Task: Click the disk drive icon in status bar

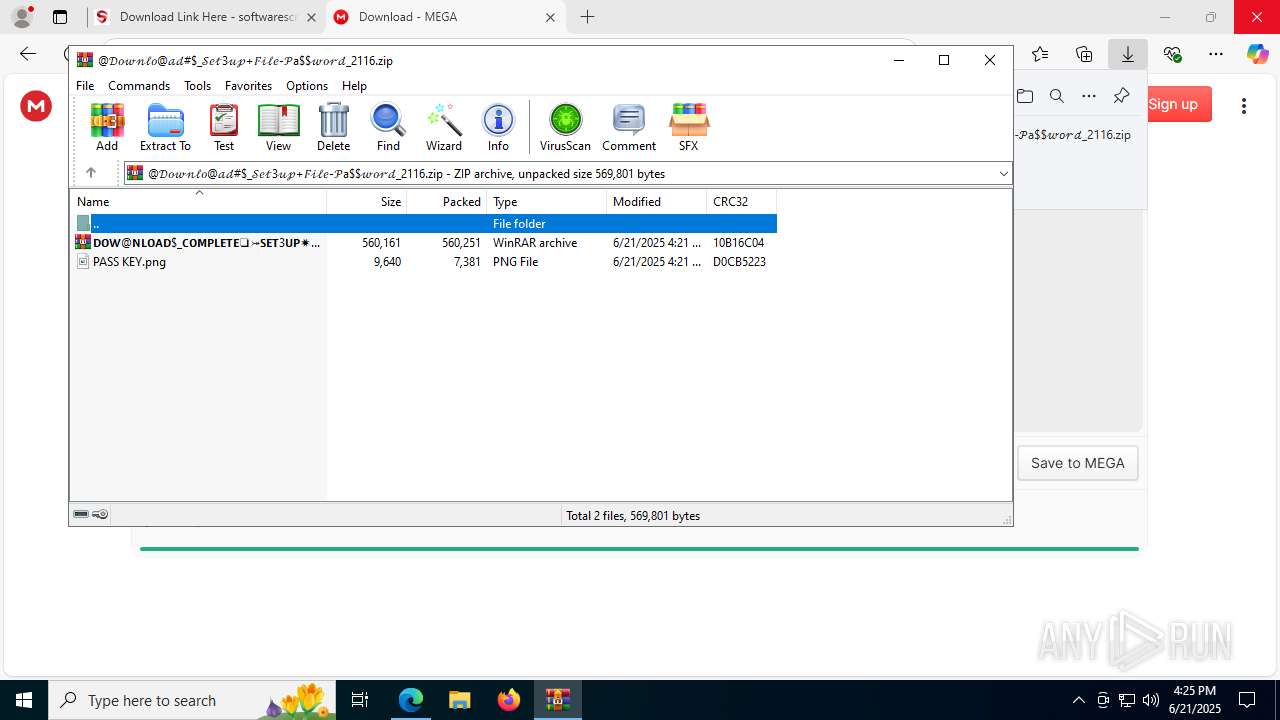Action: pos(81,514)
